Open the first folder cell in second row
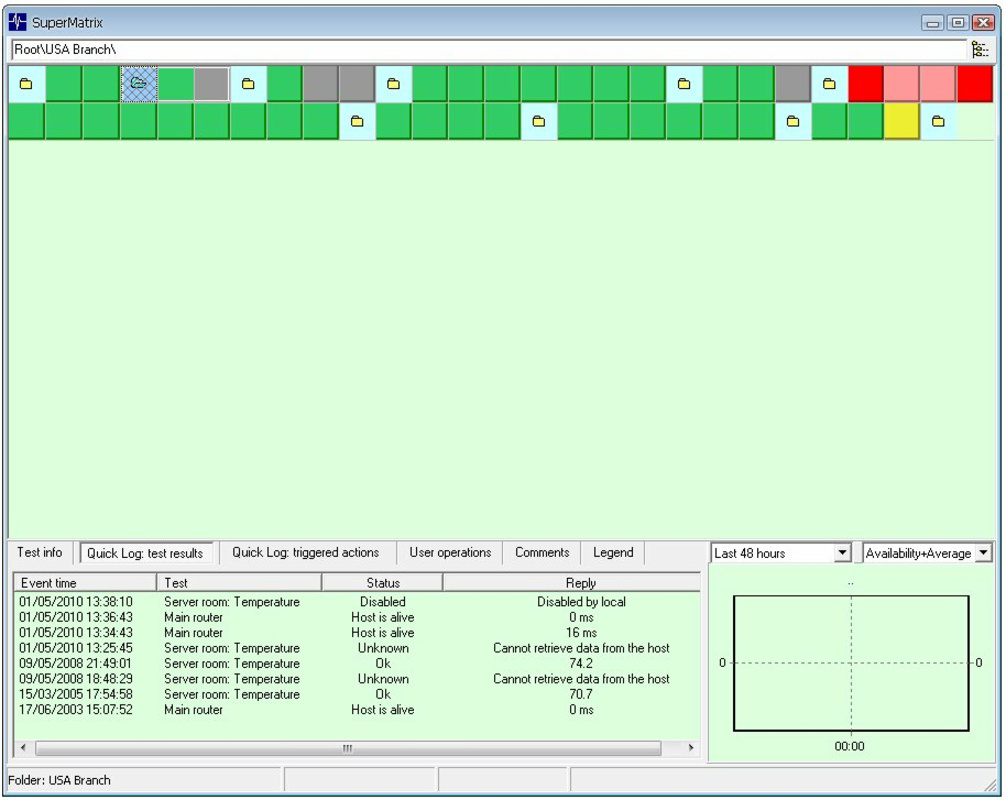 point(356,121)
